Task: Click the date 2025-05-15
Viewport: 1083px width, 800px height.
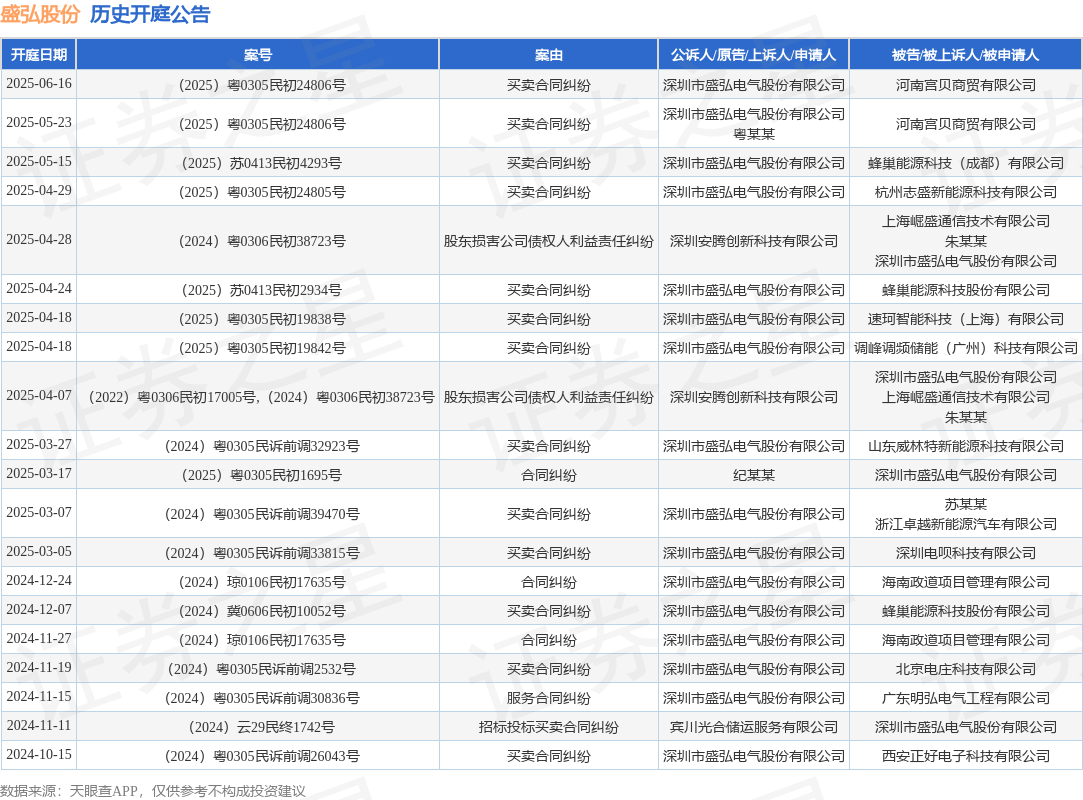Action: (x=39, y=161)
